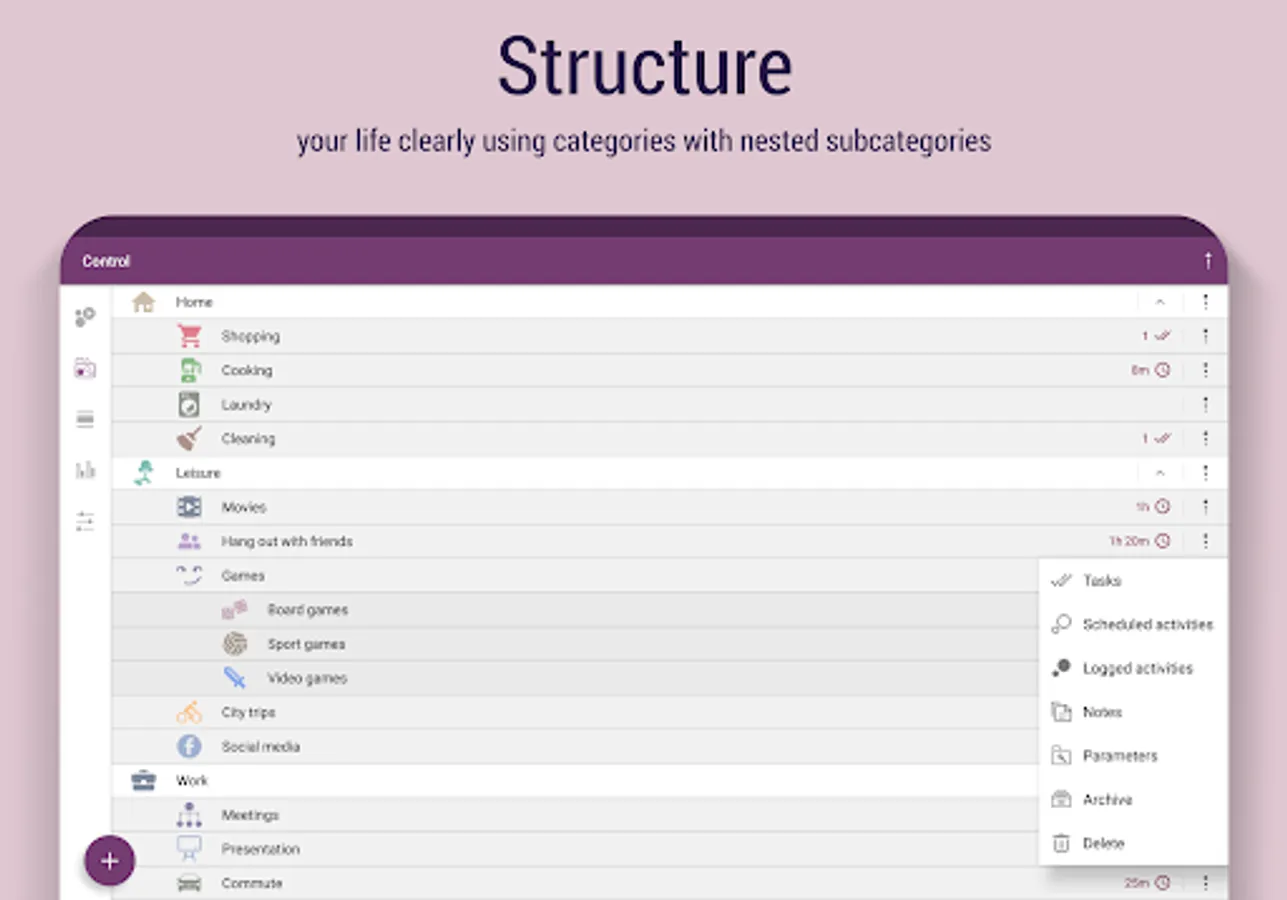This screenshot has width=1287, height=900.
Task: Select the Sport games subcategory row
Action: coord(576,644)
